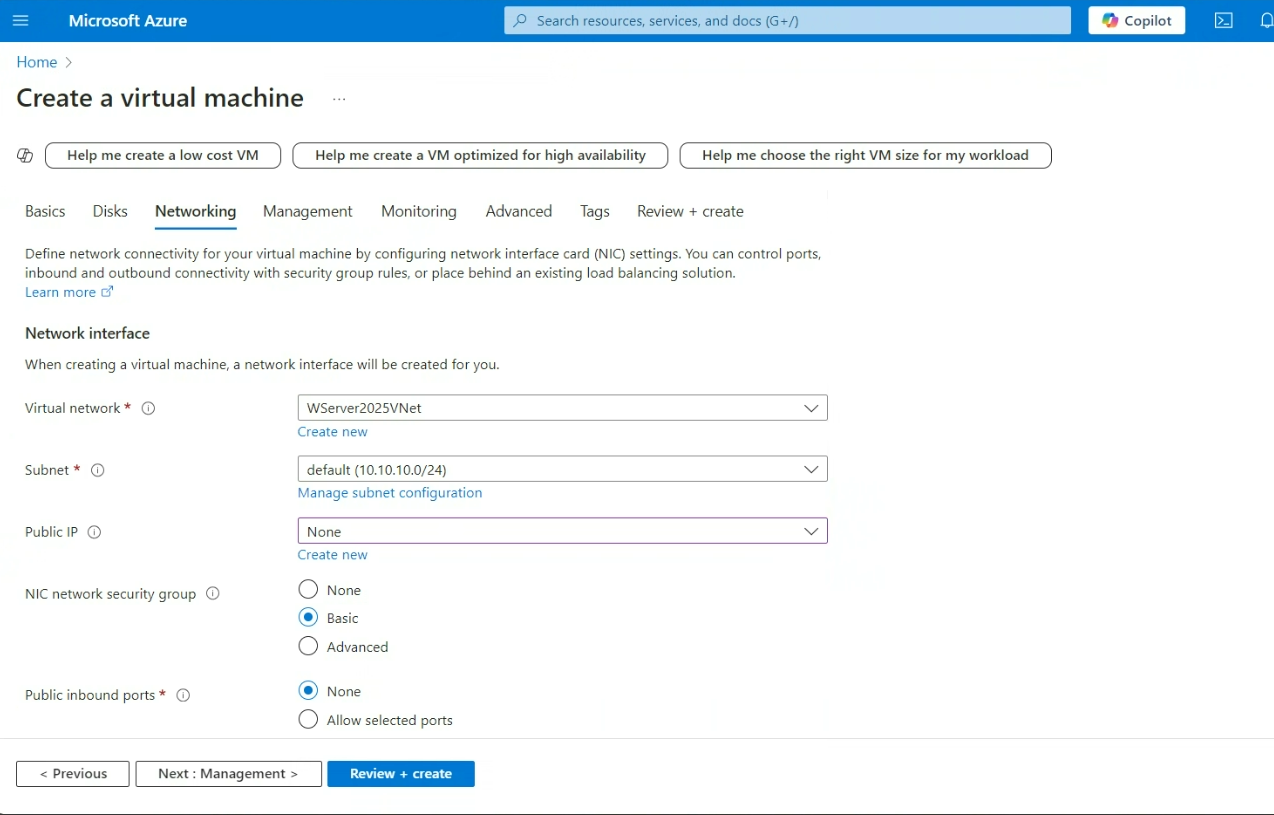Click the Public inbound ports info icon
Screen dimensions: 1274x815
pyautogui.click(x=183, y=695)
